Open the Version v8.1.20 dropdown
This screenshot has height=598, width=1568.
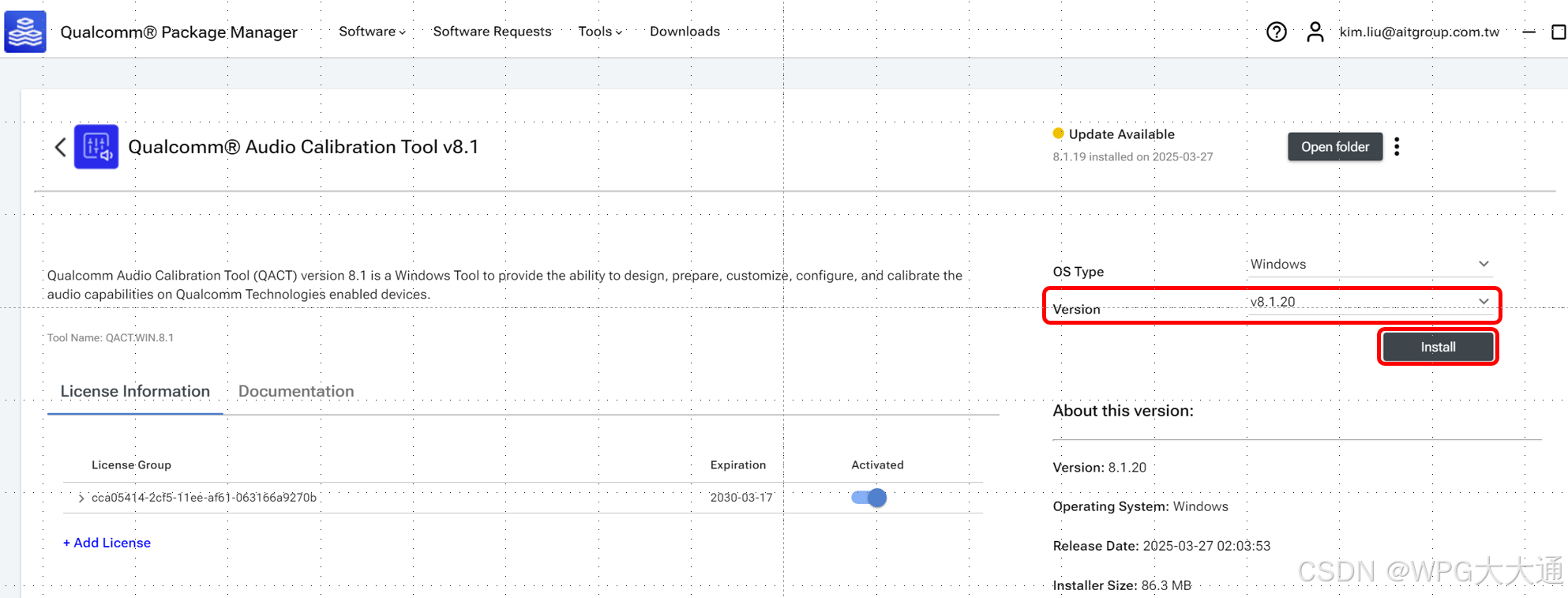click(x=1370, y=302)
